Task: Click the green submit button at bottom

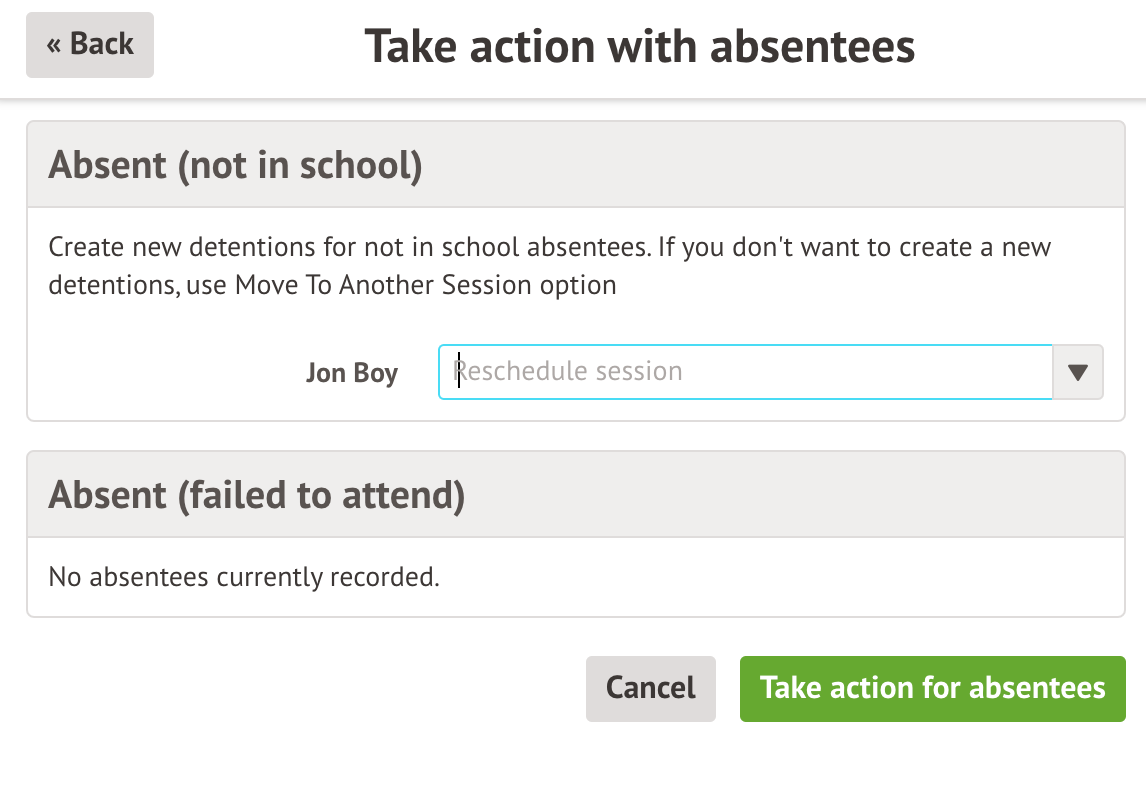Action: click(932, 688)
